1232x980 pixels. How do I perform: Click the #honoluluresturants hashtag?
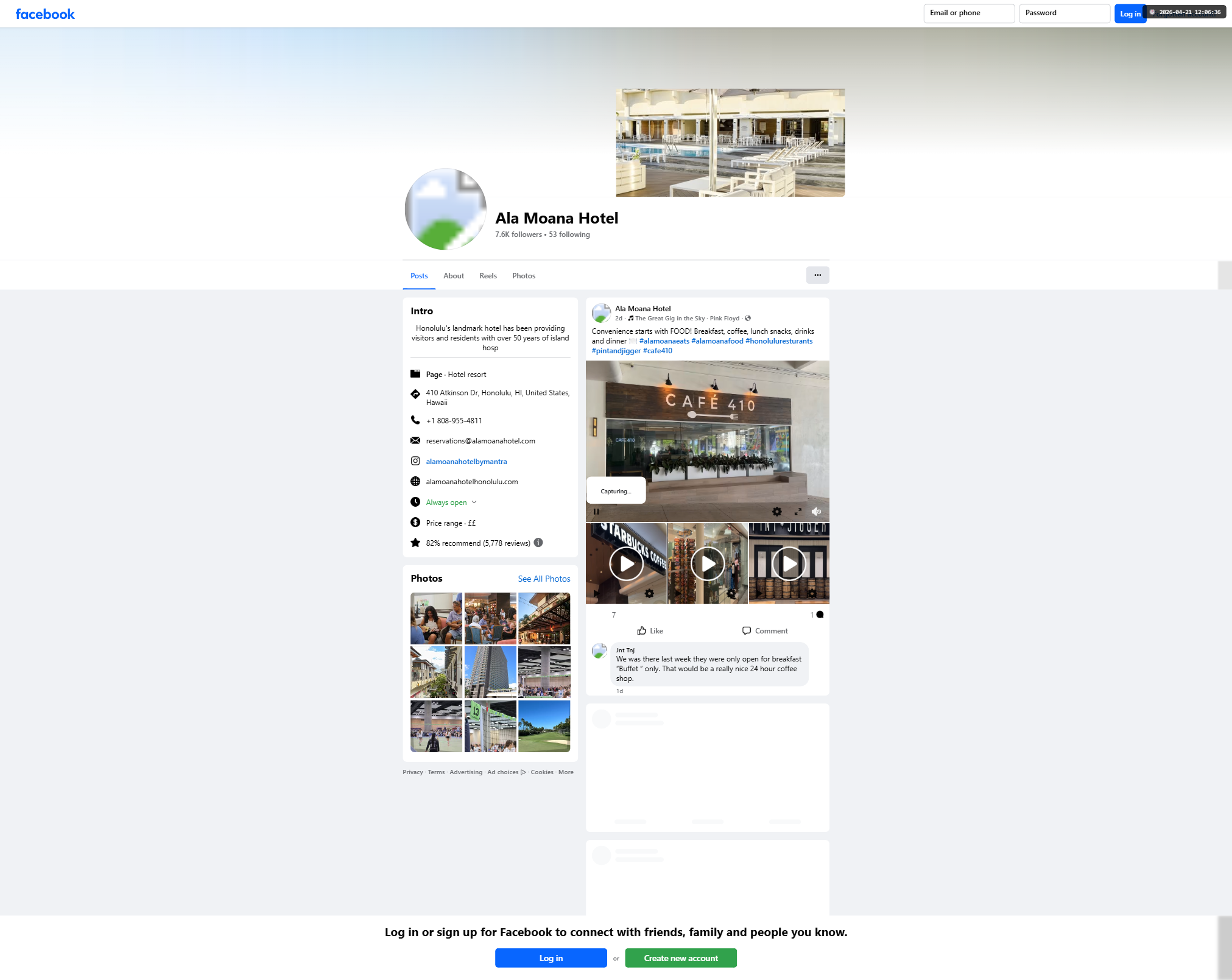tap(779, 341)
